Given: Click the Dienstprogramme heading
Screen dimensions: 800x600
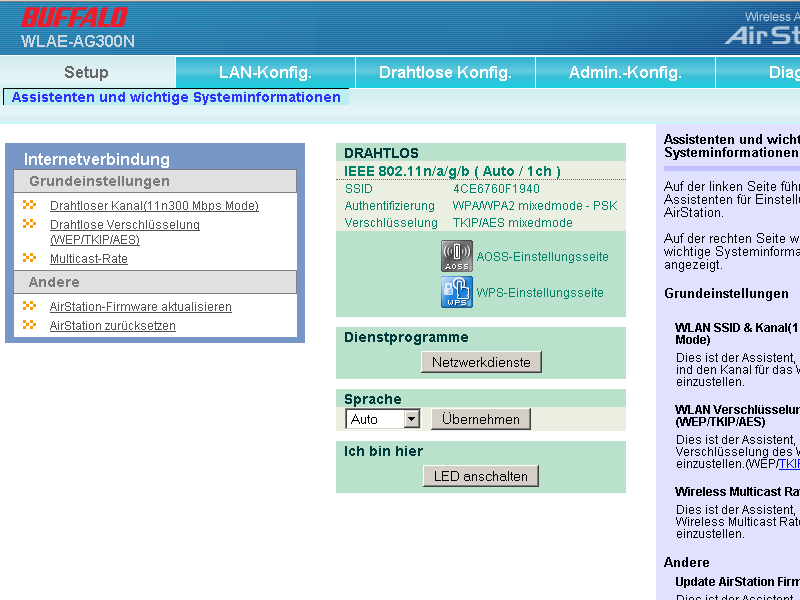Looking at the screenshot, I should [x=406, y=337].
